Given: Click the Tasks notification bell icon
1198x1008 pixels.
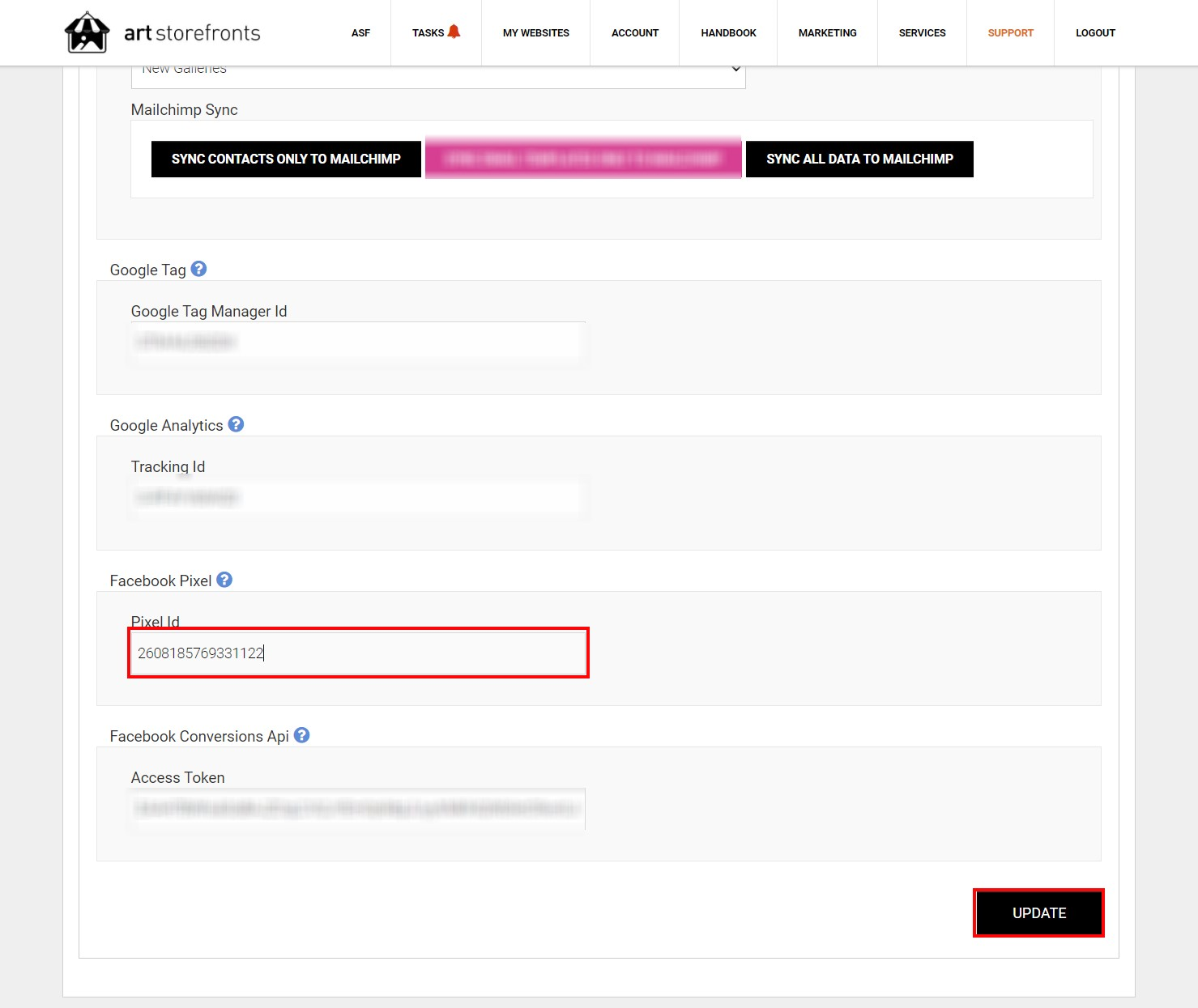Looking at the screenshot, I should (x=454, y=32).
